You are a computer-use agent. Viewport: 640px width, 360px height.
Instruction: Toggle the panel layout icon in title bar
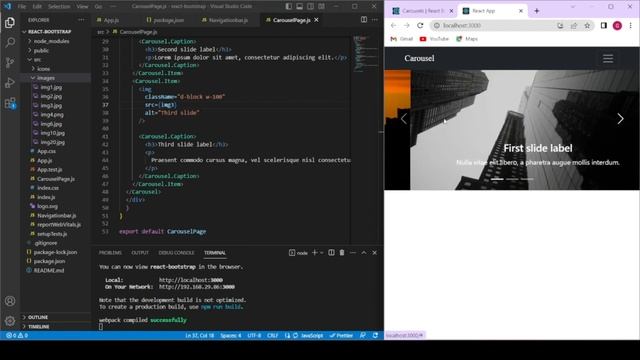(300, 6)
